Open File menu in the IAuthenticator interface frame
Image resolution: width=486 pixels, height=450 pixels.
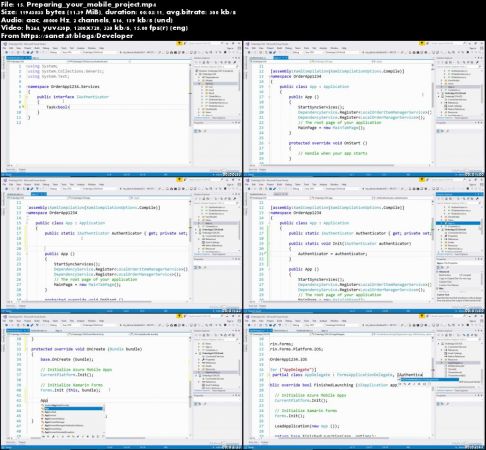[x=5, y=48]
